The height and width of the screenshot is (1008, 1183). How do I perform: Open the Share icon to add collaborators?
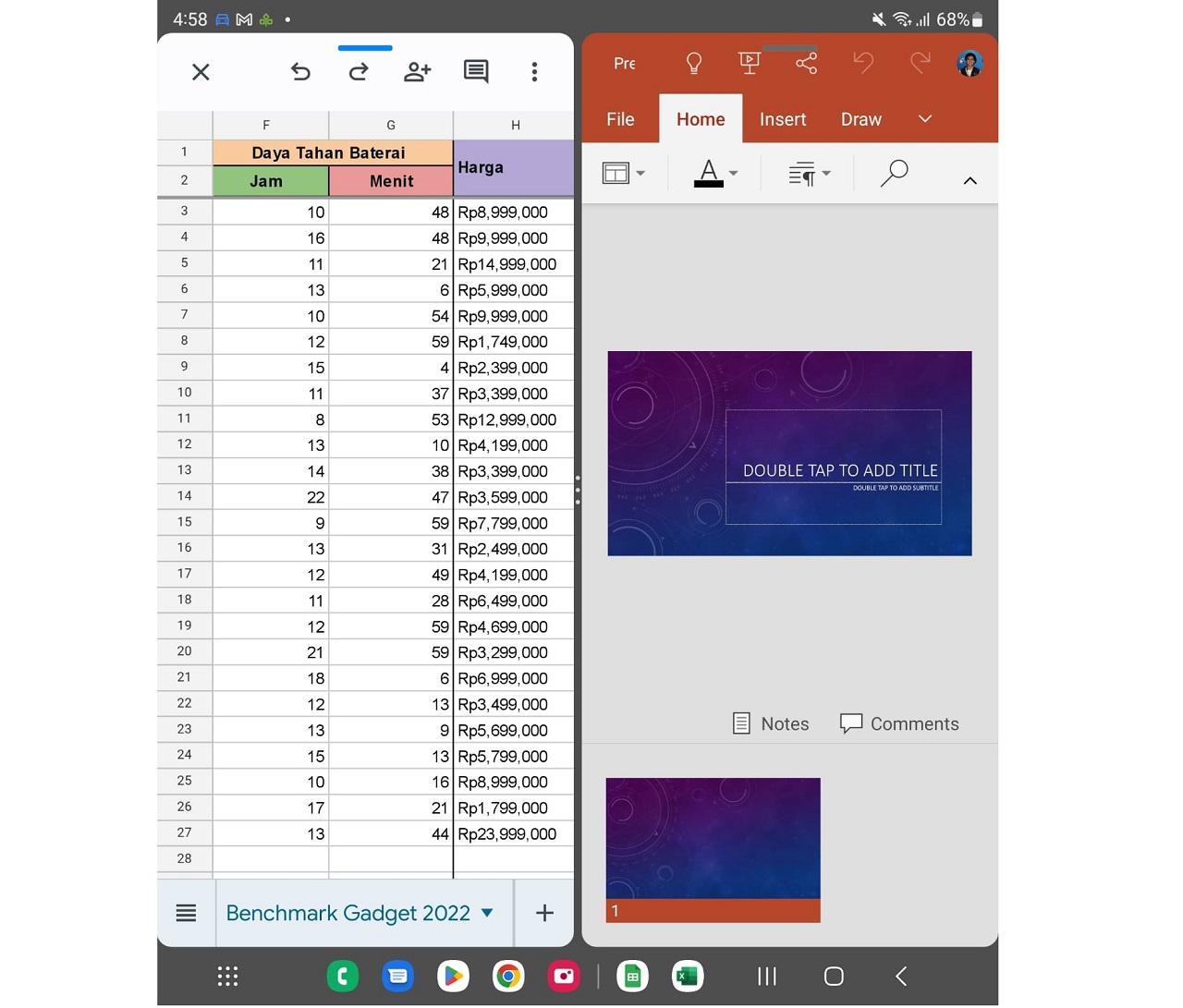tap(417, 71)
